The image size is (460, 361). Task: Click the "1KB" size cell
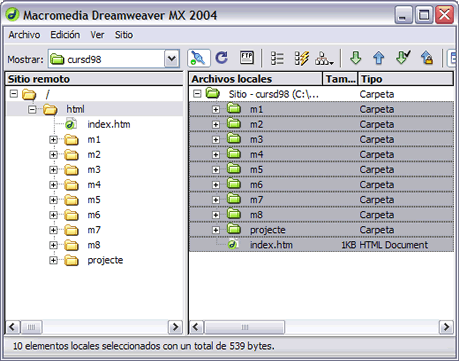(x=349, y=245)
